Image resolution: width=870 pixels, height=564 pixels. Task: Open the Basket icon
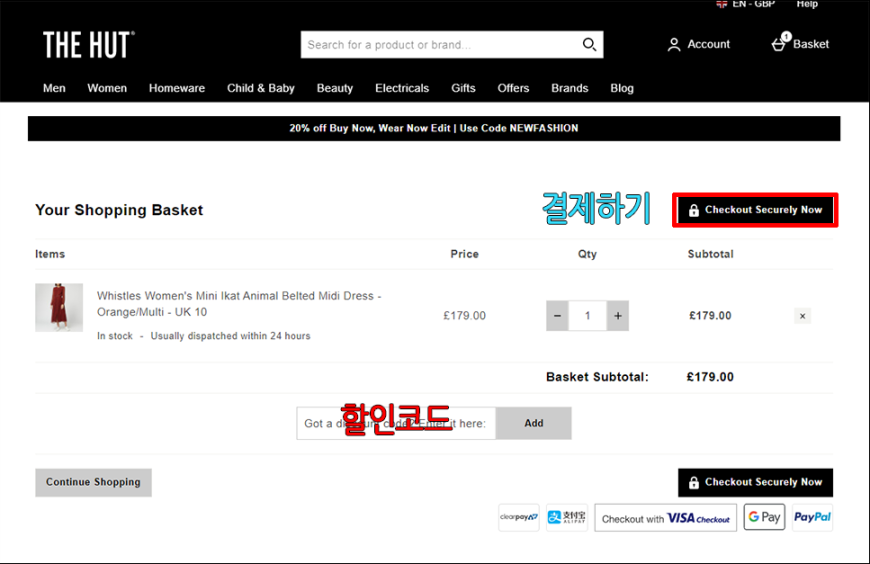tap(781, 42)
